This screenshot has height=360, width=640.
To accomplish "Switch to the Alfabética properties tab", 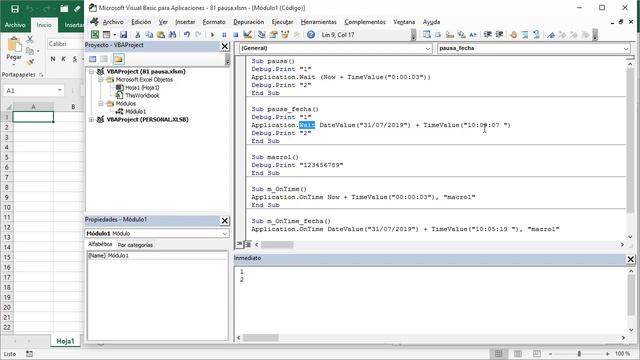I will pyautogui.click(x=100, y=244).
